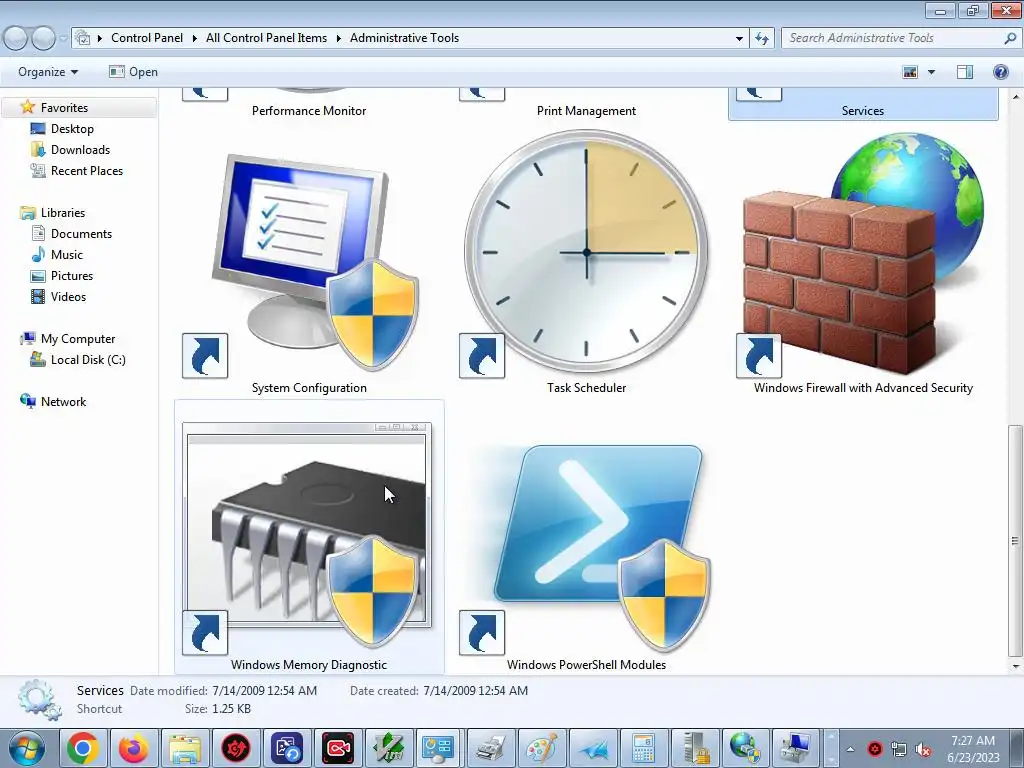This screenshot has height=768, width=1024.
Task: Open the Organize dropdown menu
Action: tap(48, 72)
